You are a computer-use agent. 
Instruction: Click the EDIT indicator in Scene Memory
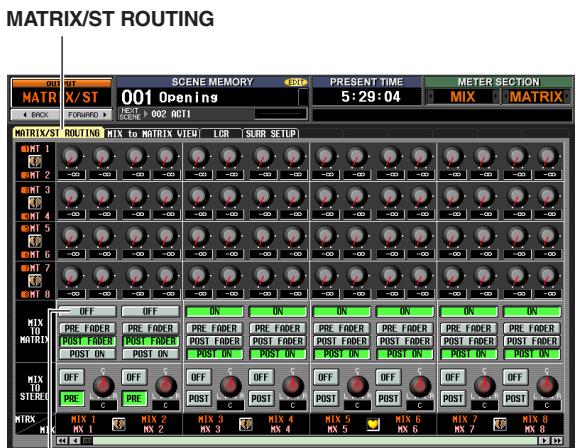(296, 82)
